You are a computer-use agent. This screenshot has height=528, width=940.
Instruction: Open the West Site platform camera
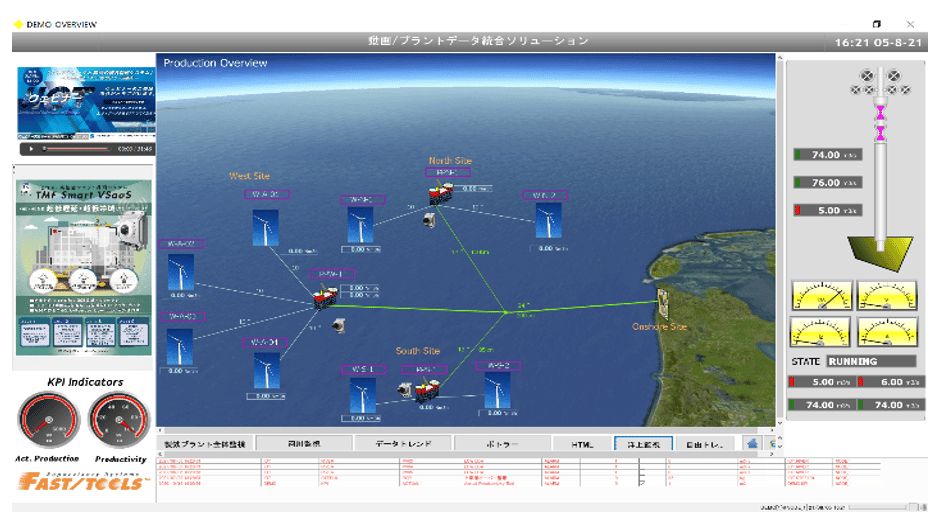pyautogui.click(x=339, y=325)
